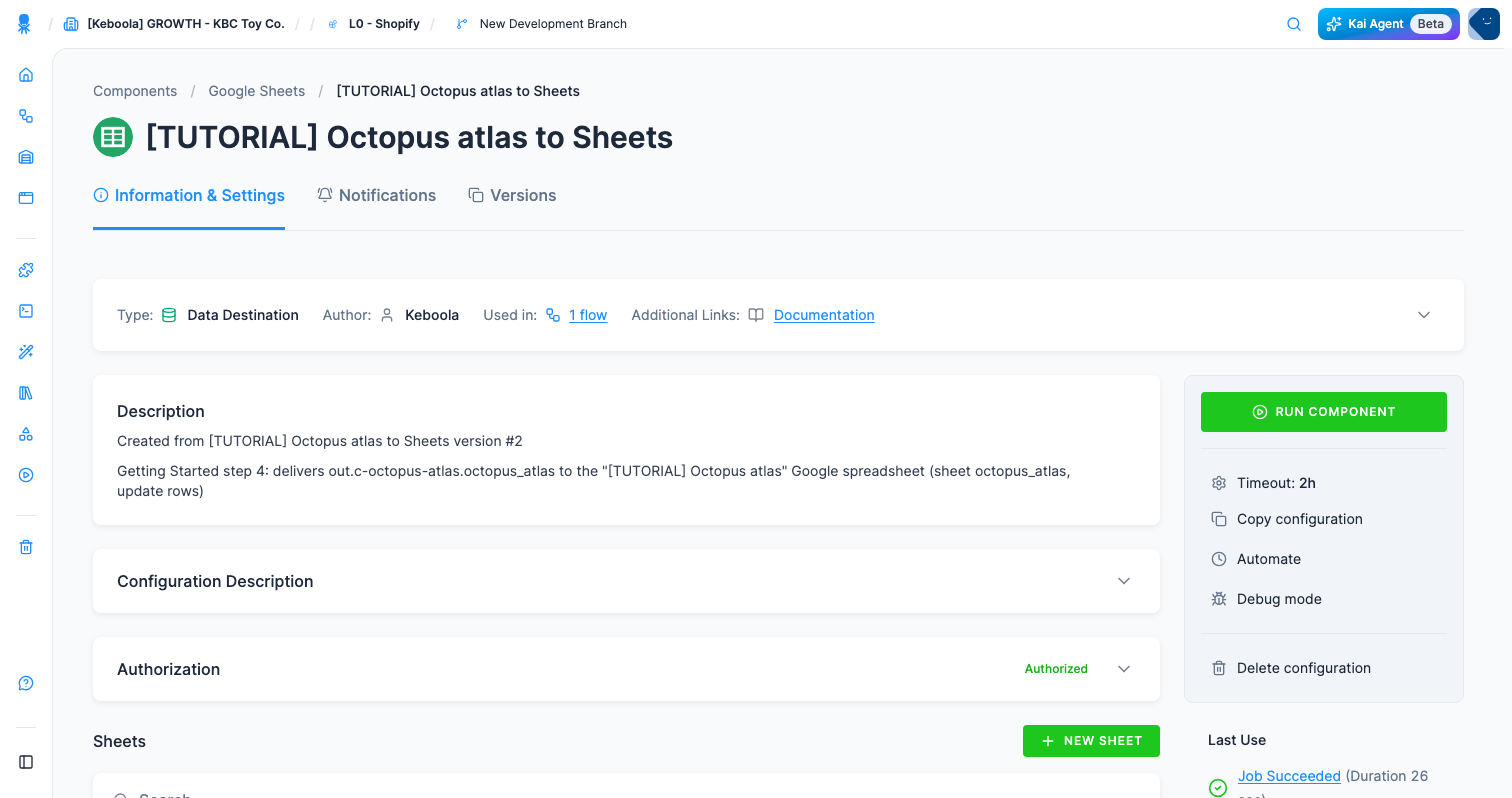The width and height of the screenshot is (1512, 798).
Task: Open the Jobs play icon in sidebar
Action: point(26,475)
